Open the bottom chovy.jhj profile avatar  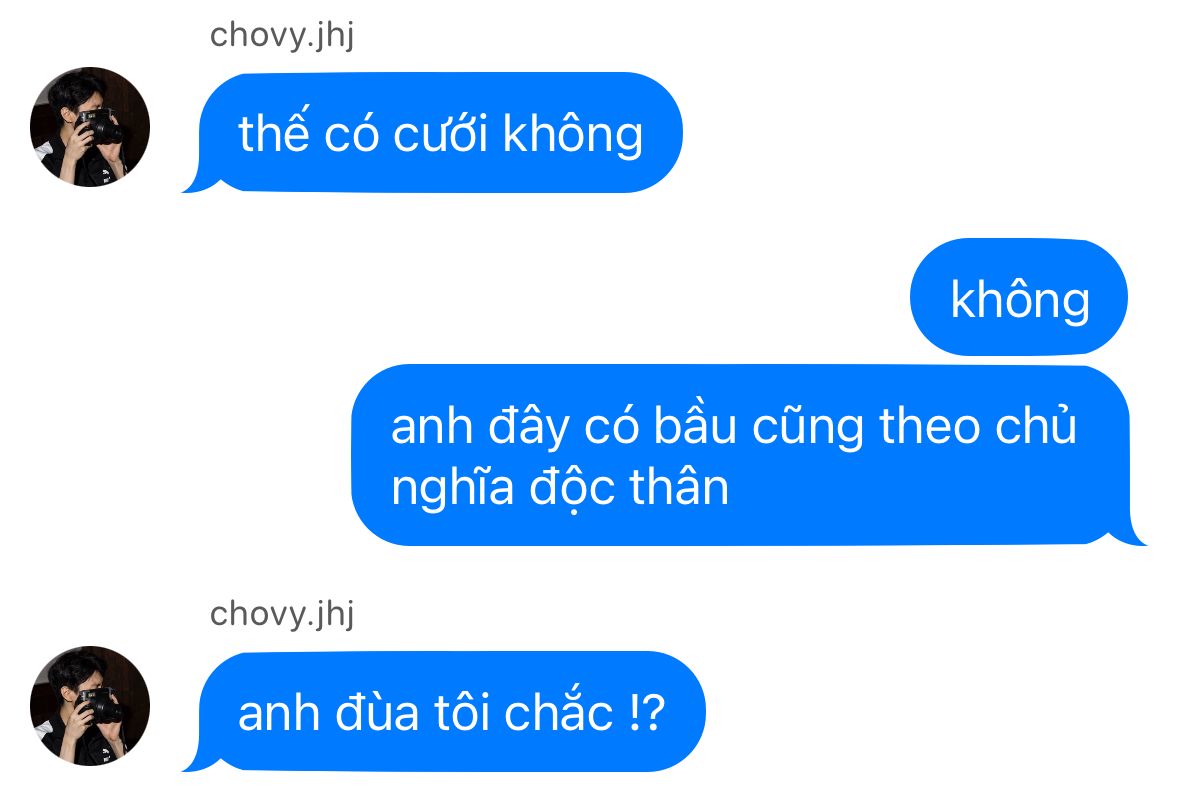point(89,706)
